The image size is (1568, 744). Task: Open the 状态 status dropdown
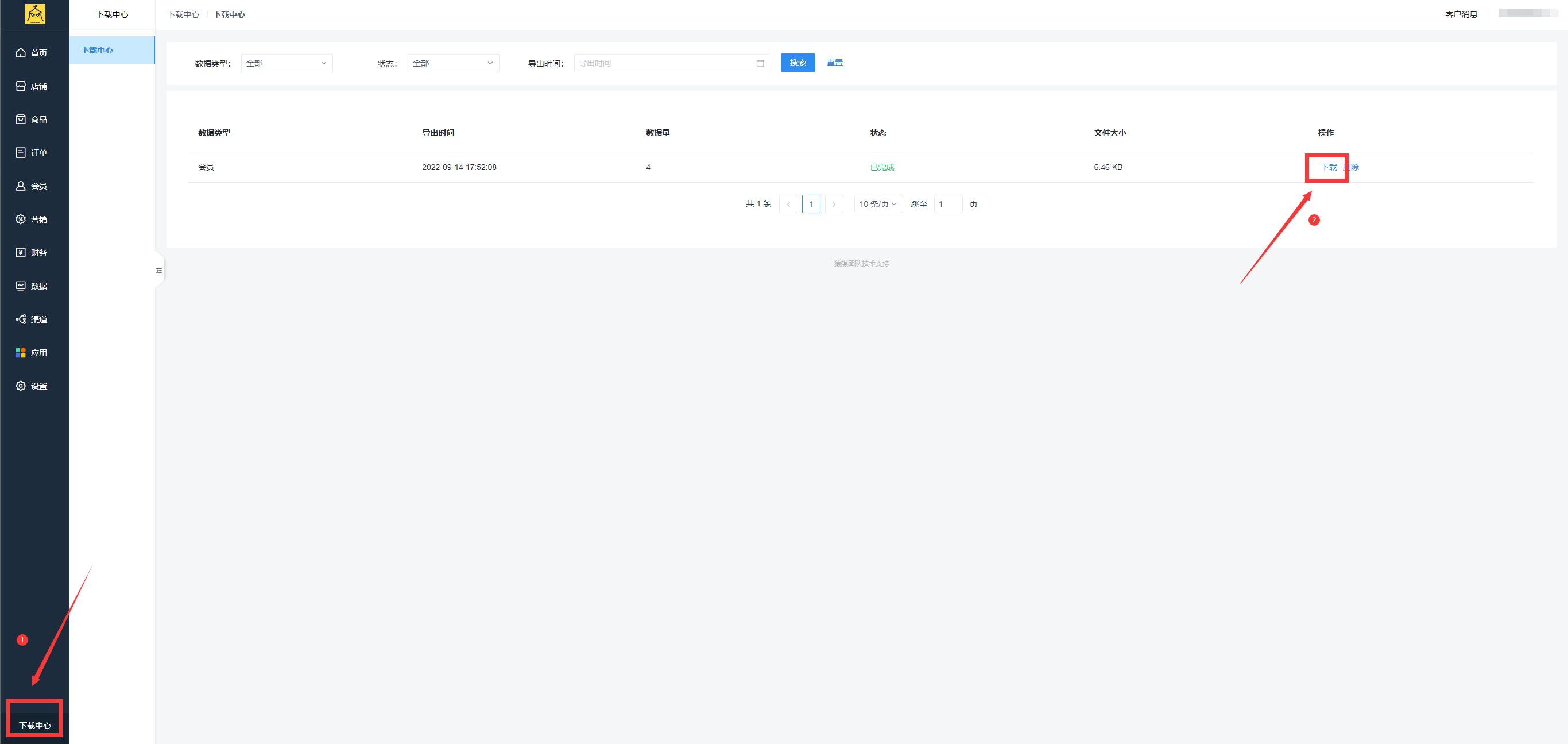[x=453, y=63]
